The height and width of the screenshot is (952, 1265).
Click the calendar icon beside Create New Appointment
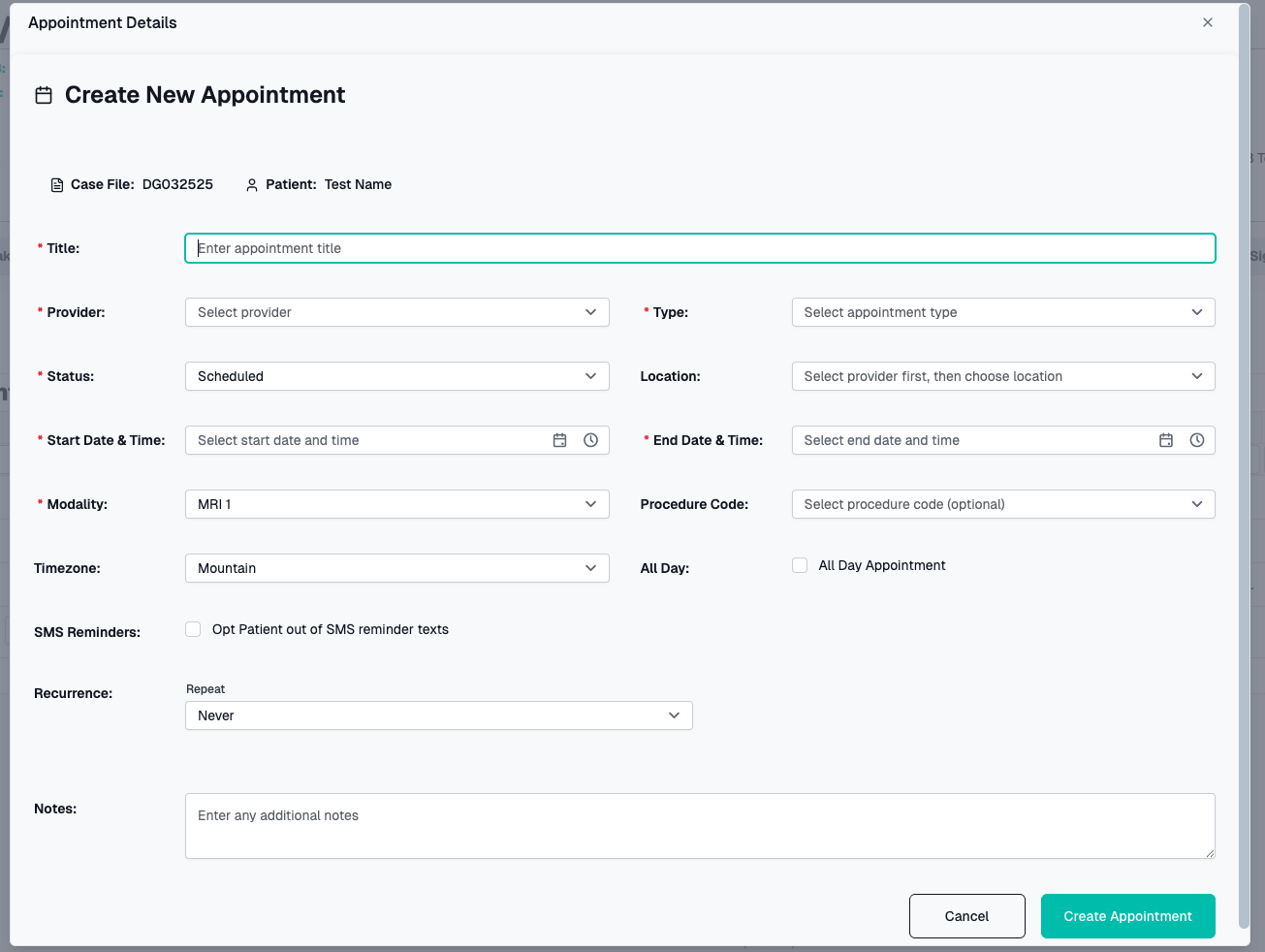(x=44, y=94)
